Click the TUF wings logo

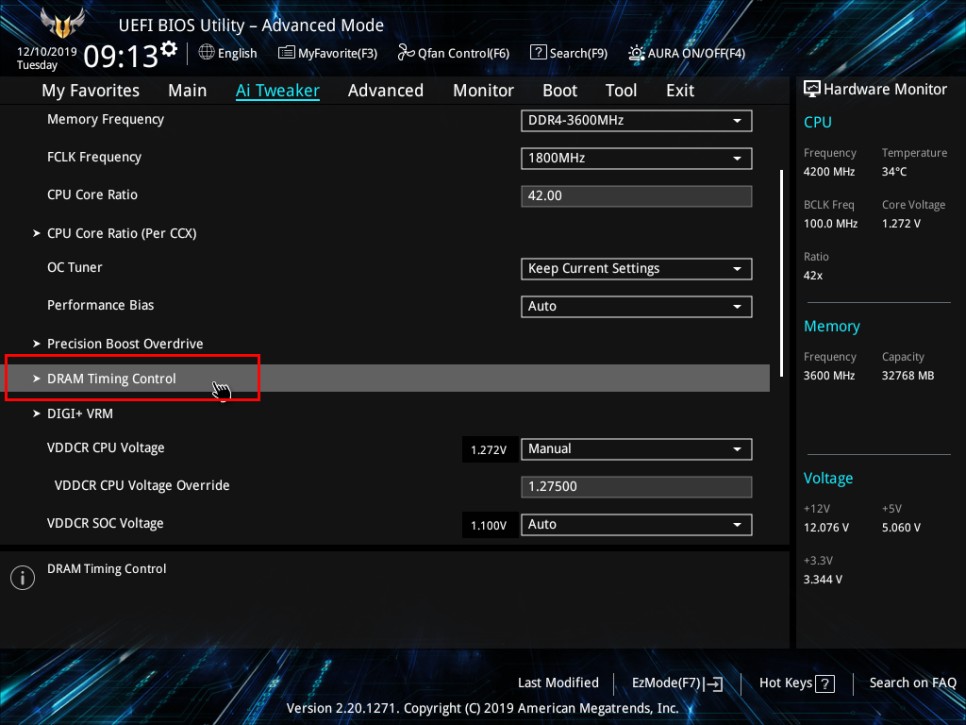(62, 23)
